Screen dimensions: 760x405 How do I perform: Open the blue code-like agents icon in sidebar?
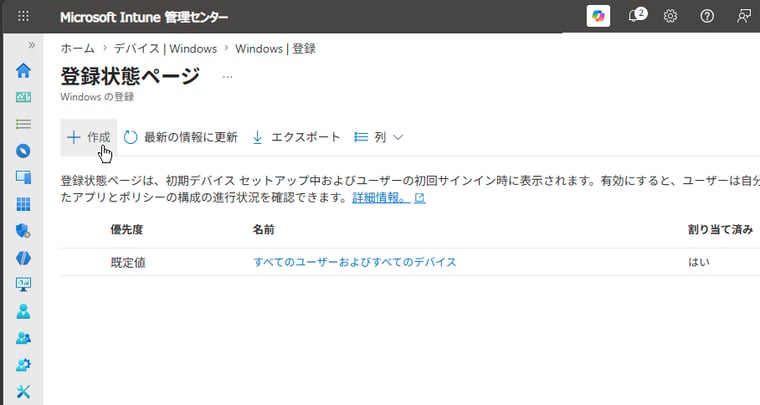click(x=23, y=258)
